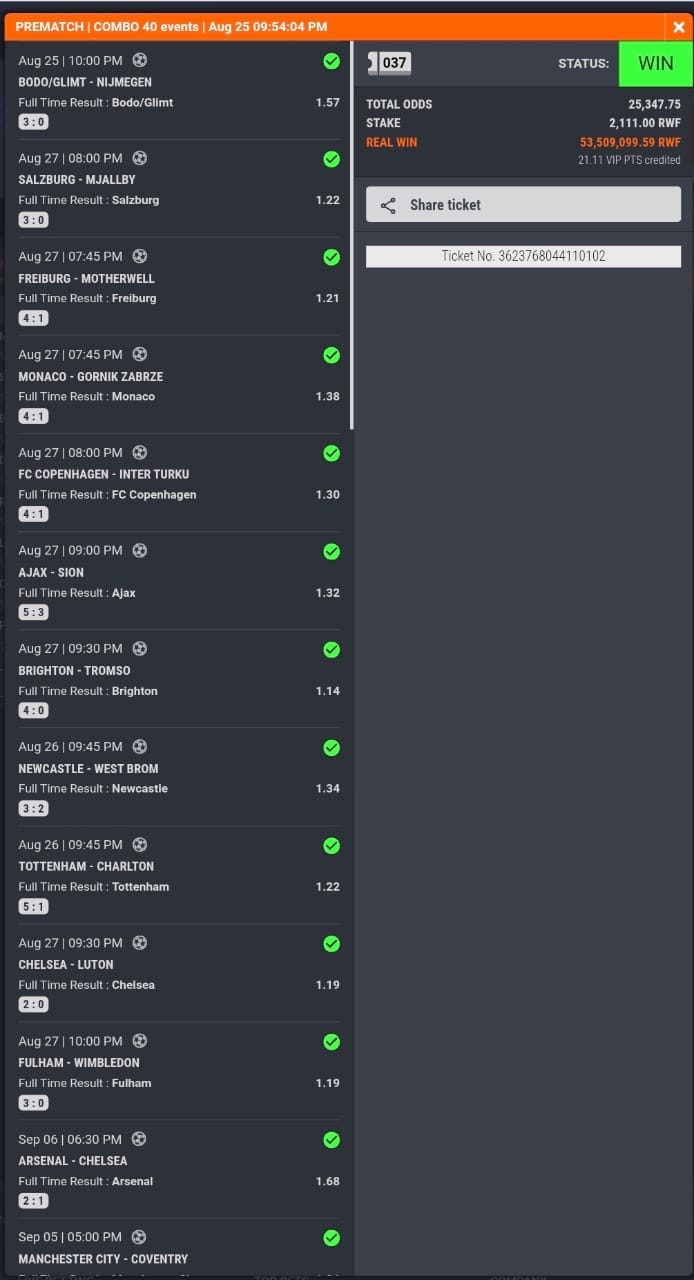The width and height of the screenshot is (694, 1280).
Task: Select the ticket number field
Action: coord(523,256)
